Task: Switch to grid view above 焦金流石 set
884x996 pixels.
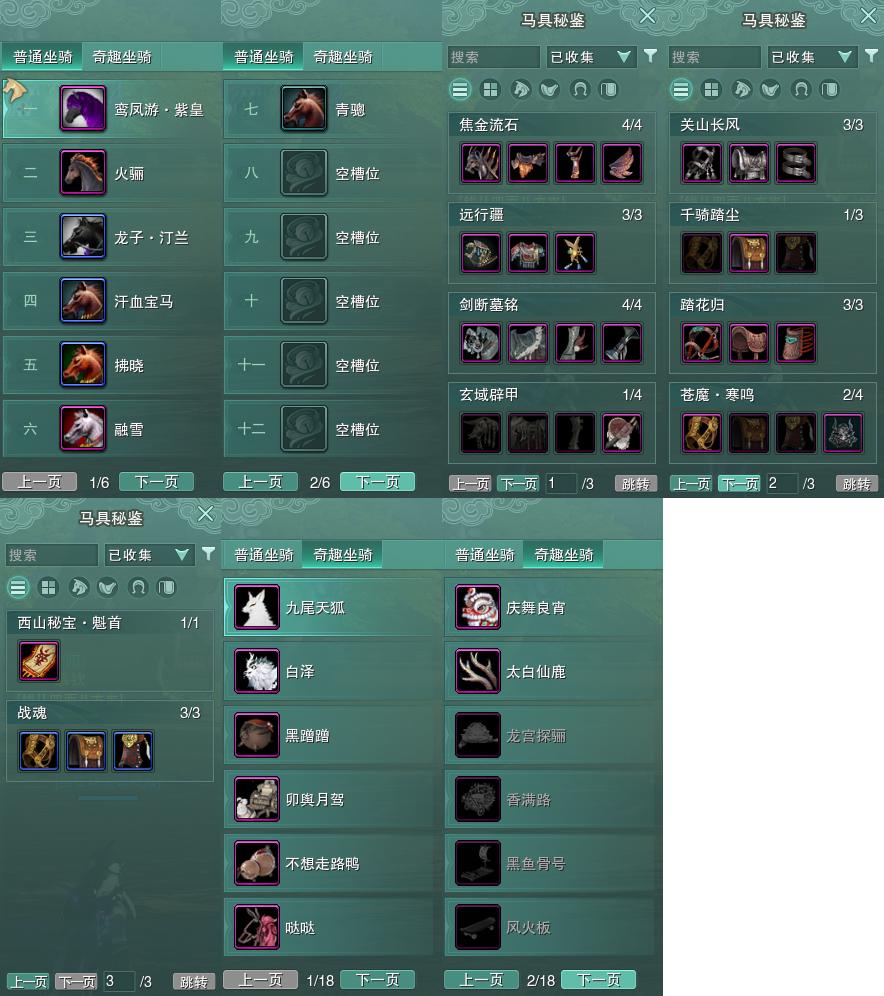Action: (490, 90)
